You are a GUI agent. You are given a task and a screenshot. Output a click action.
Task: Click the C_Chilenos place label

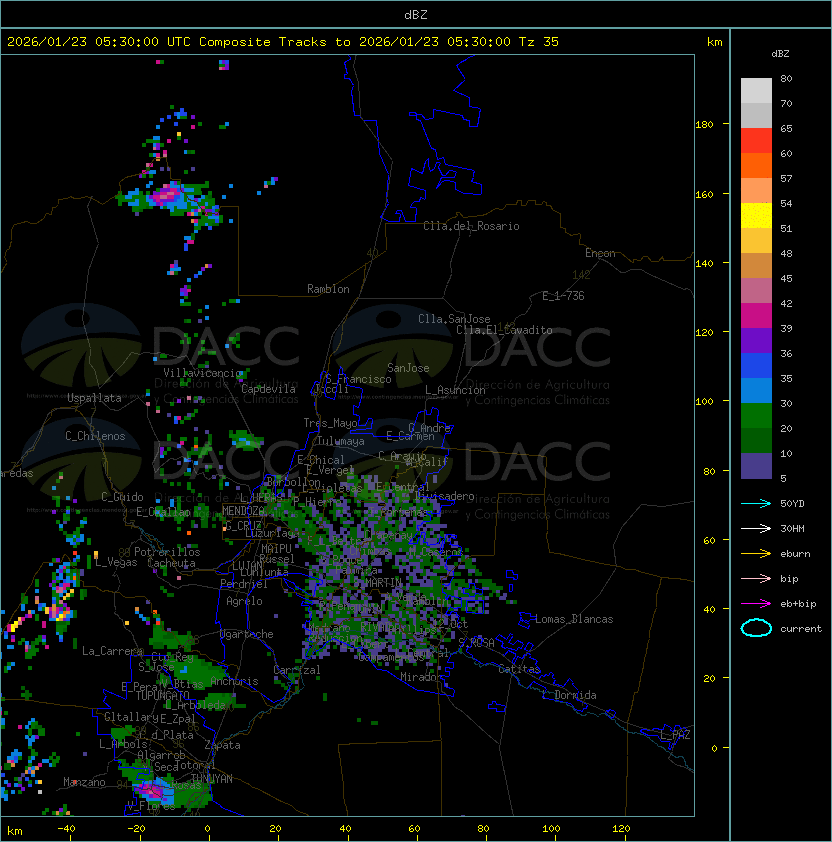click(x=95, y=436)
